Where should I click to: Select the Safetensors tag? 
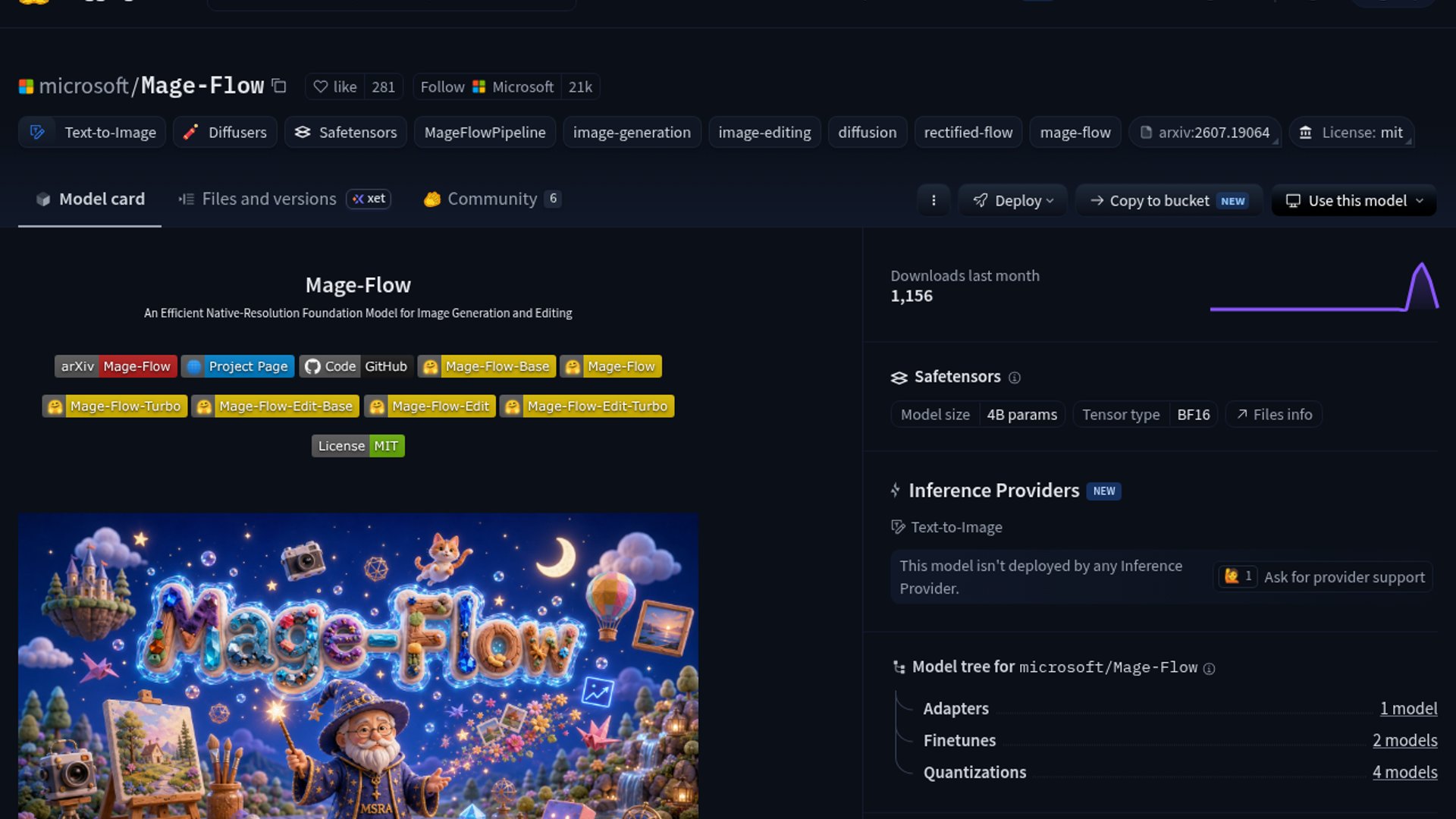tap(346, 132)
